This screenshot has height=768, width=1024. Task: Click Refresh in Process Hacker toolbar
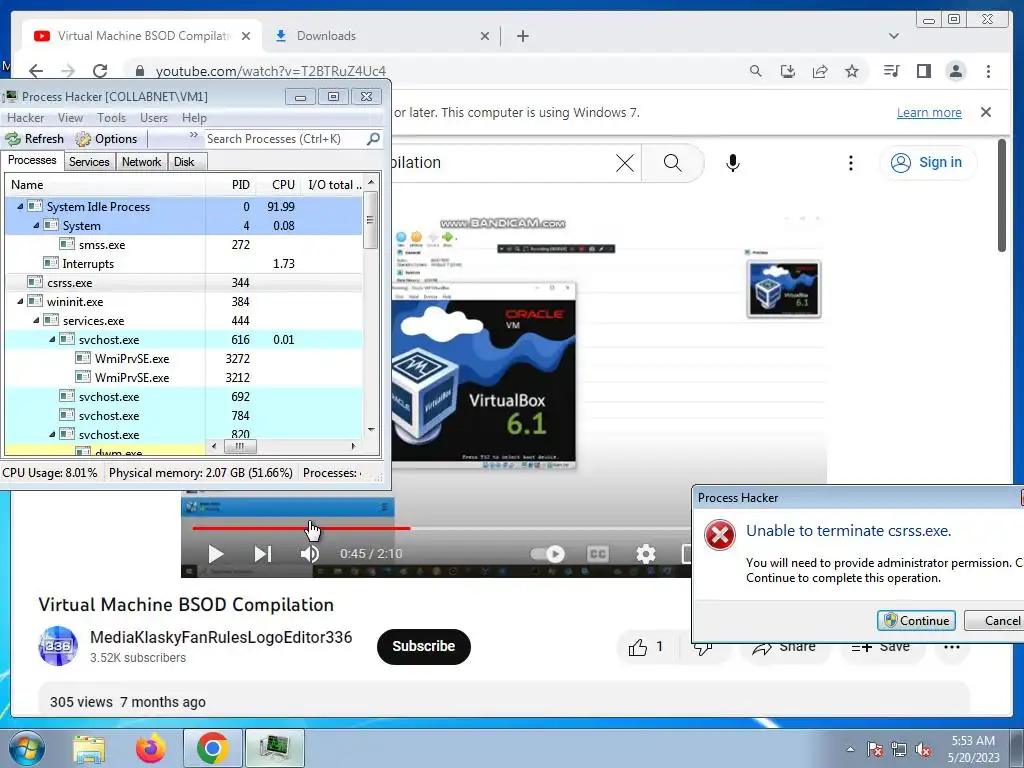point(35,138)
